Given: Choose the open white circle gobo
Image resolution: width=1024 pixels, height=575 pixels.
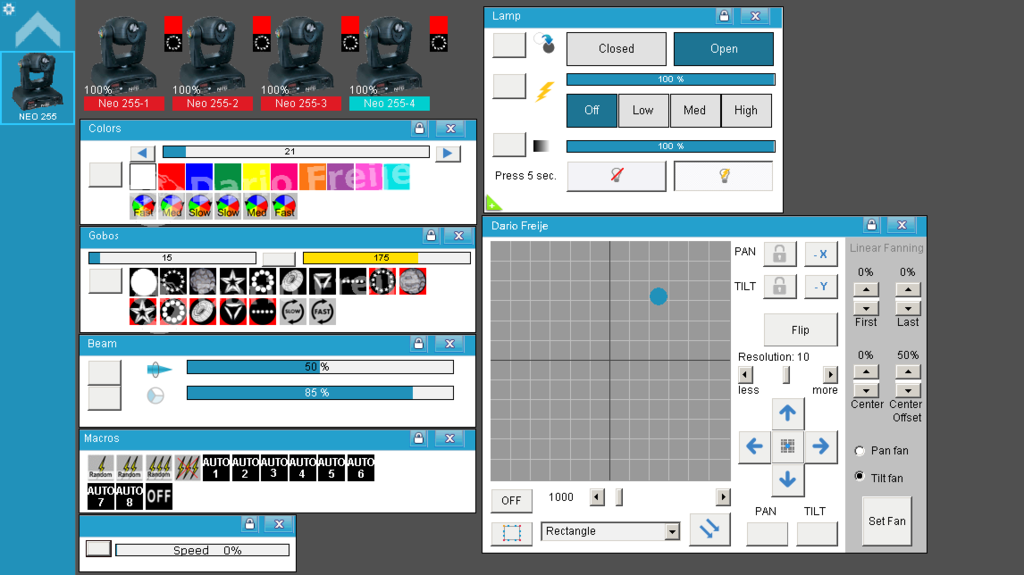Looking at the screenshot, I should 143,282.
